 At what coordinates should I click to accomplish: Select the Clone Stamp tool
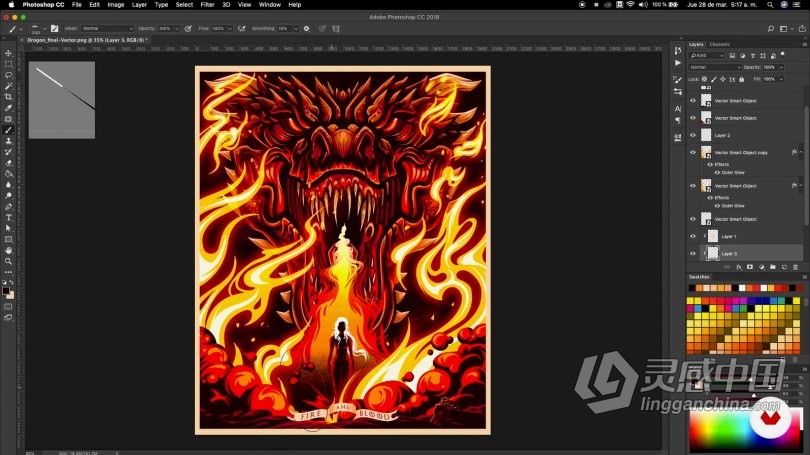tap(8, 141)
